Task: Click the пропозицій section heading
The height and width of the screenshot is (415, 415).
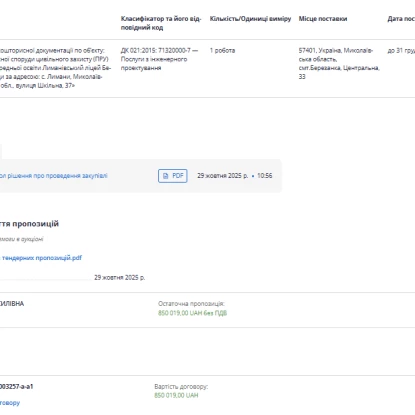Action: pos(29,224)
